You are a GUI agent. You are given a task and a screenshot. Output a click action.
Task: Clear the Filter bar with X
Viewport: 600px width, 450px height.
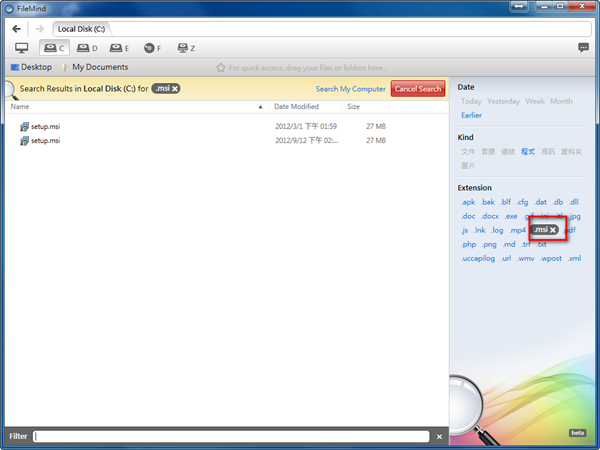[x=439, y=437]
